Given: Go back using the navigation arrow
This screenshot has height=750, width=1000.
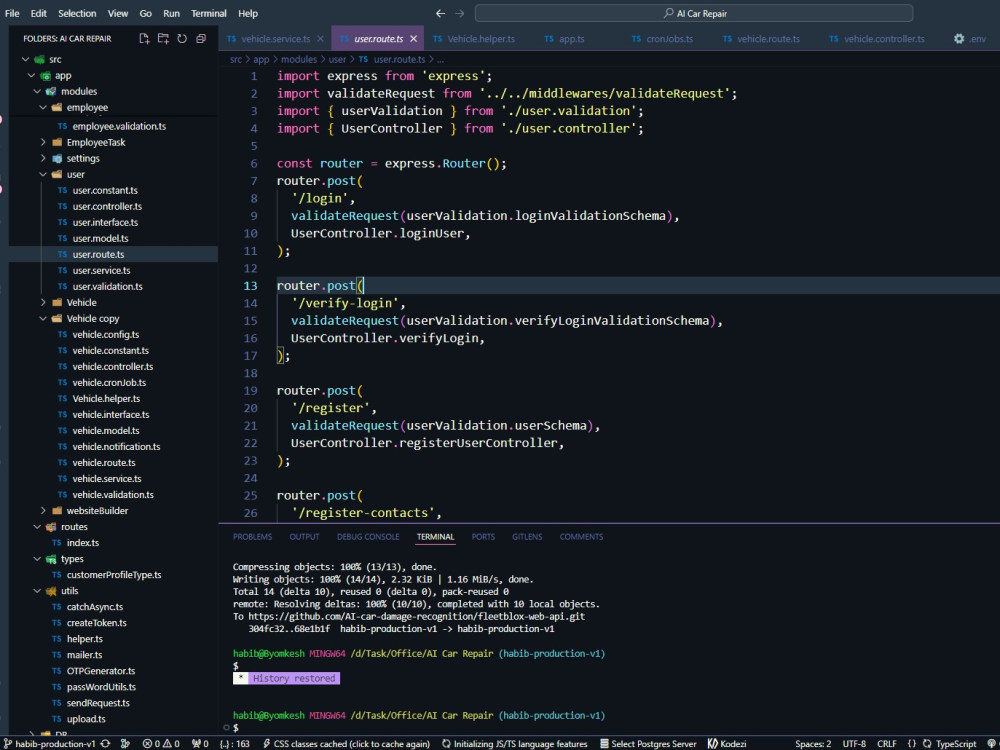Looking at the screenshot, I should (440, 13).
